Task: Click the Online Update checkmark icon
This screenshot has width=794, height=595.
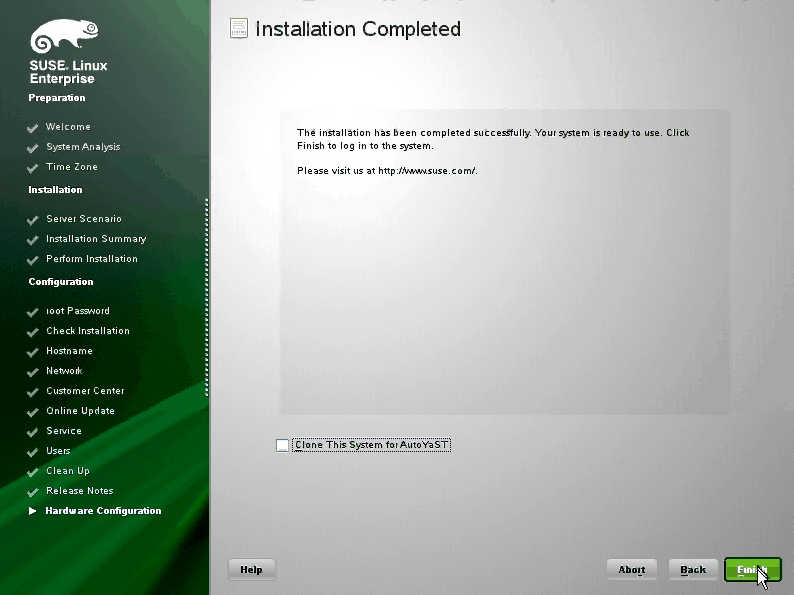Action: tap(33, 412)
